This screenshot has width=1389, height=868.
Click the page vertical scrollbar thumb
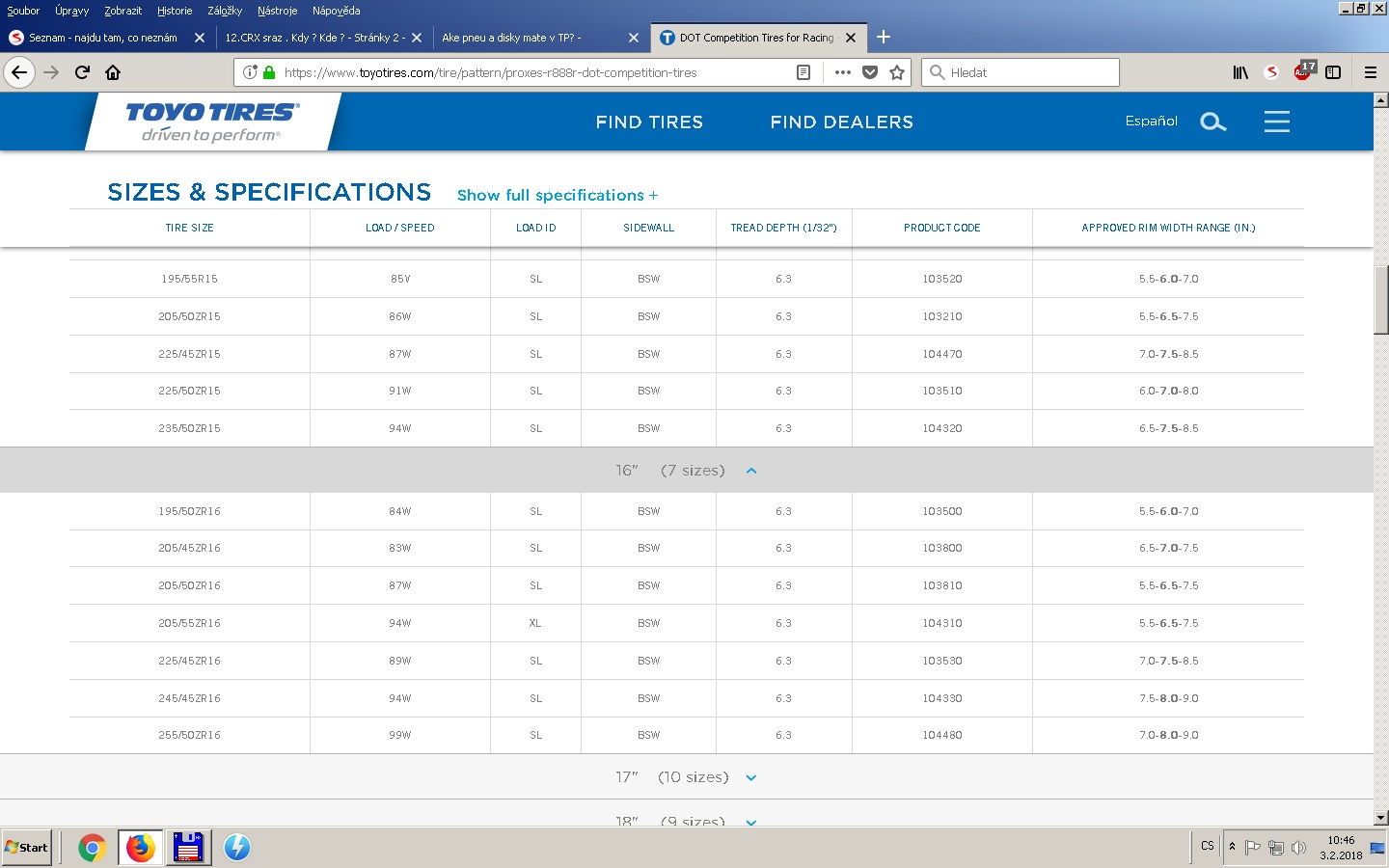1380,299
